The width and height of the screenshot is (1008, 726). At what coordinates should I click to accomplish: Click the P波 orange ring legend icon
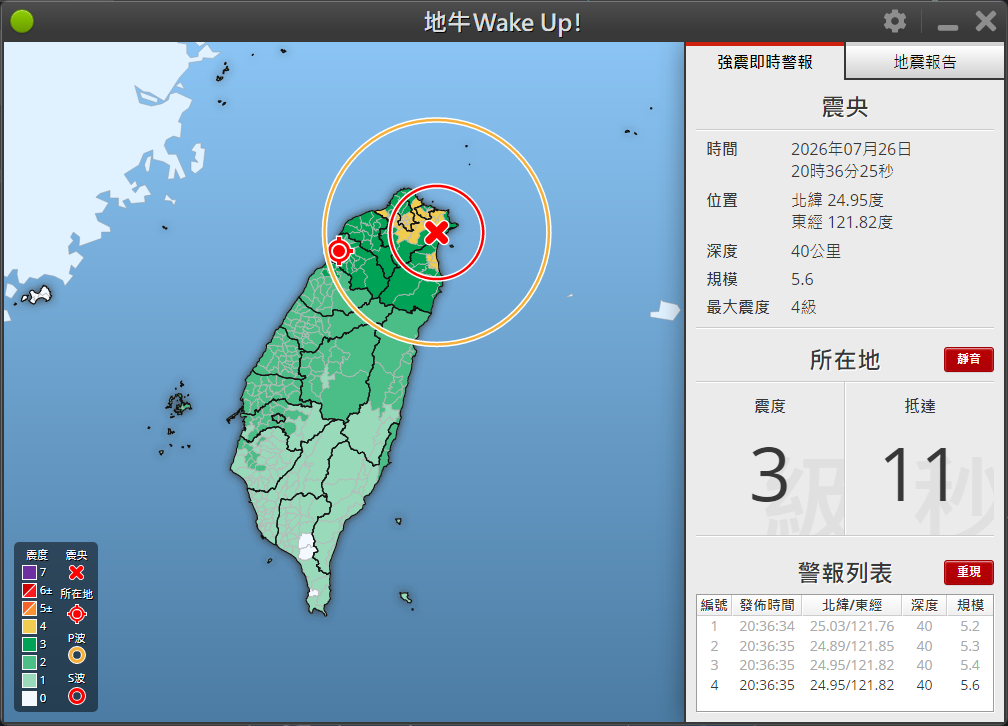[x=76, y=655]
